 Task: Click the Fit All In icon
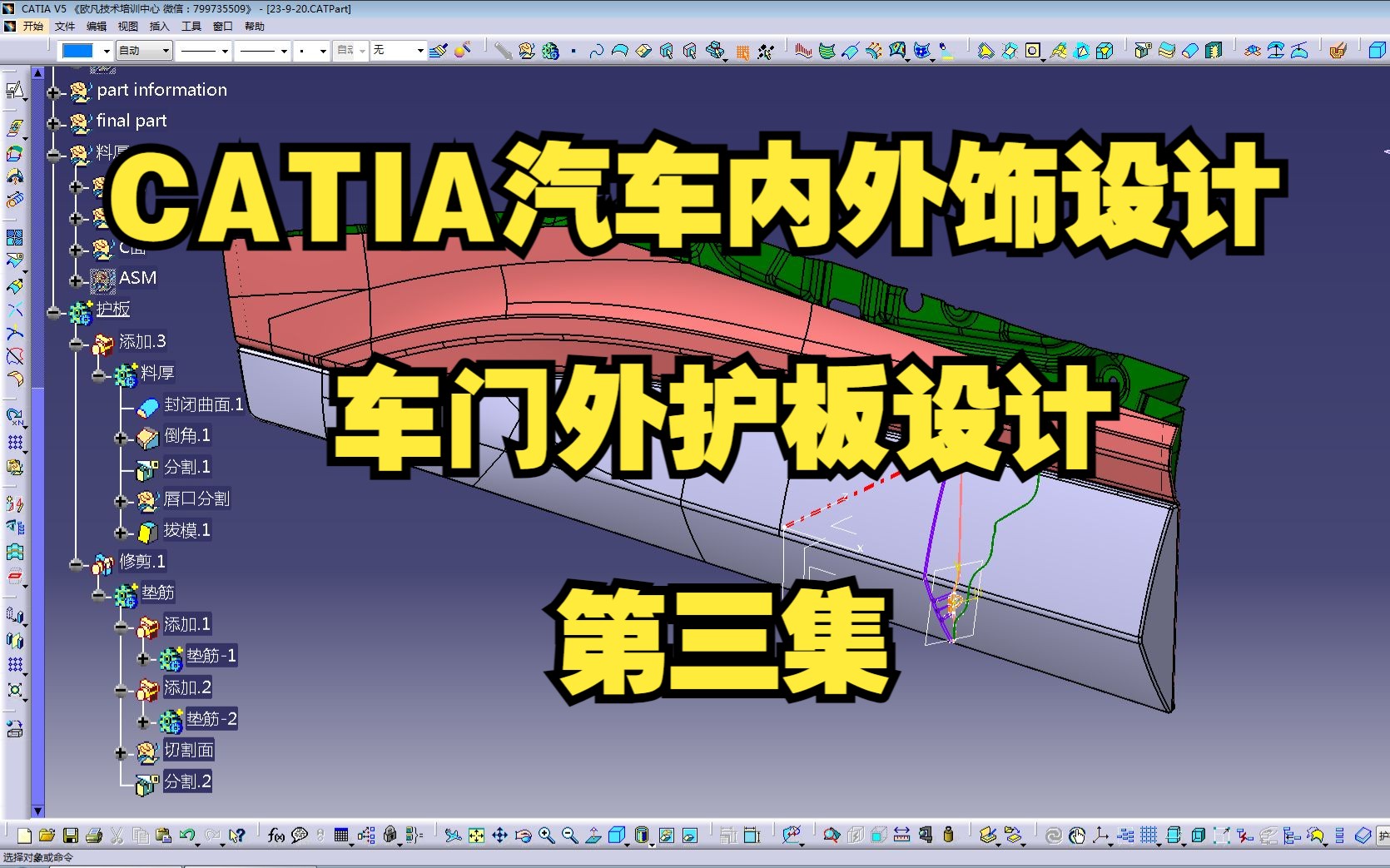click(x=475, y=835)
